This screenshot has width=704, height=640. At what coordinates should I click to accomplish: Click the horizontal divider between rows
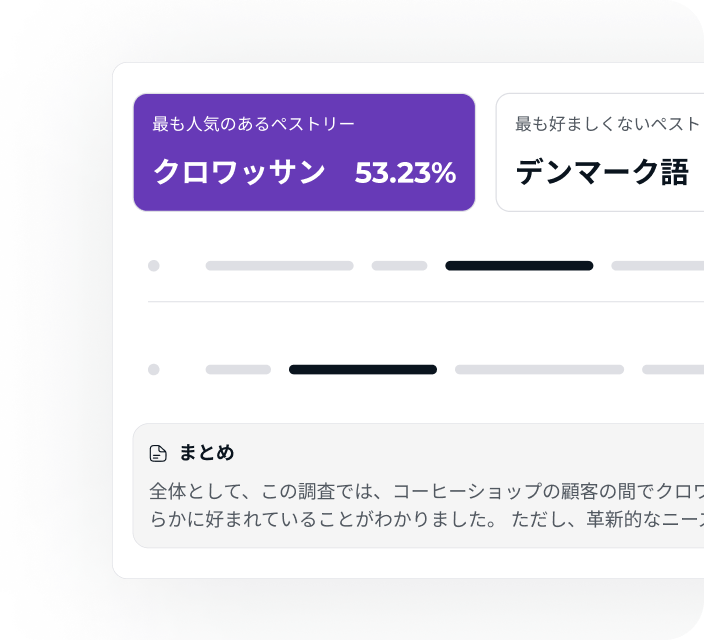[426, 302]
